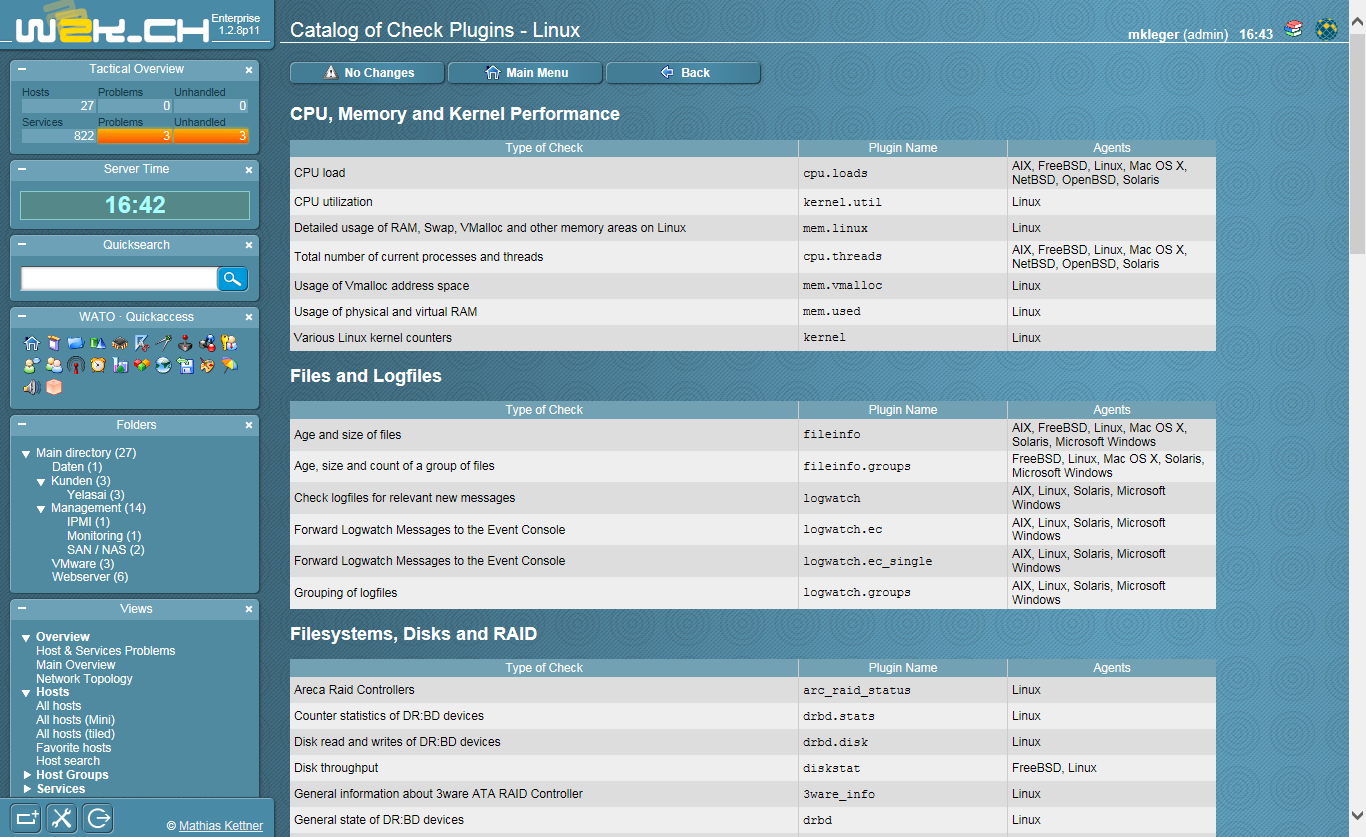Screen dimensions: 1366x837
Task: Open the green cylinder and blue cone icon
Action: 98,343
